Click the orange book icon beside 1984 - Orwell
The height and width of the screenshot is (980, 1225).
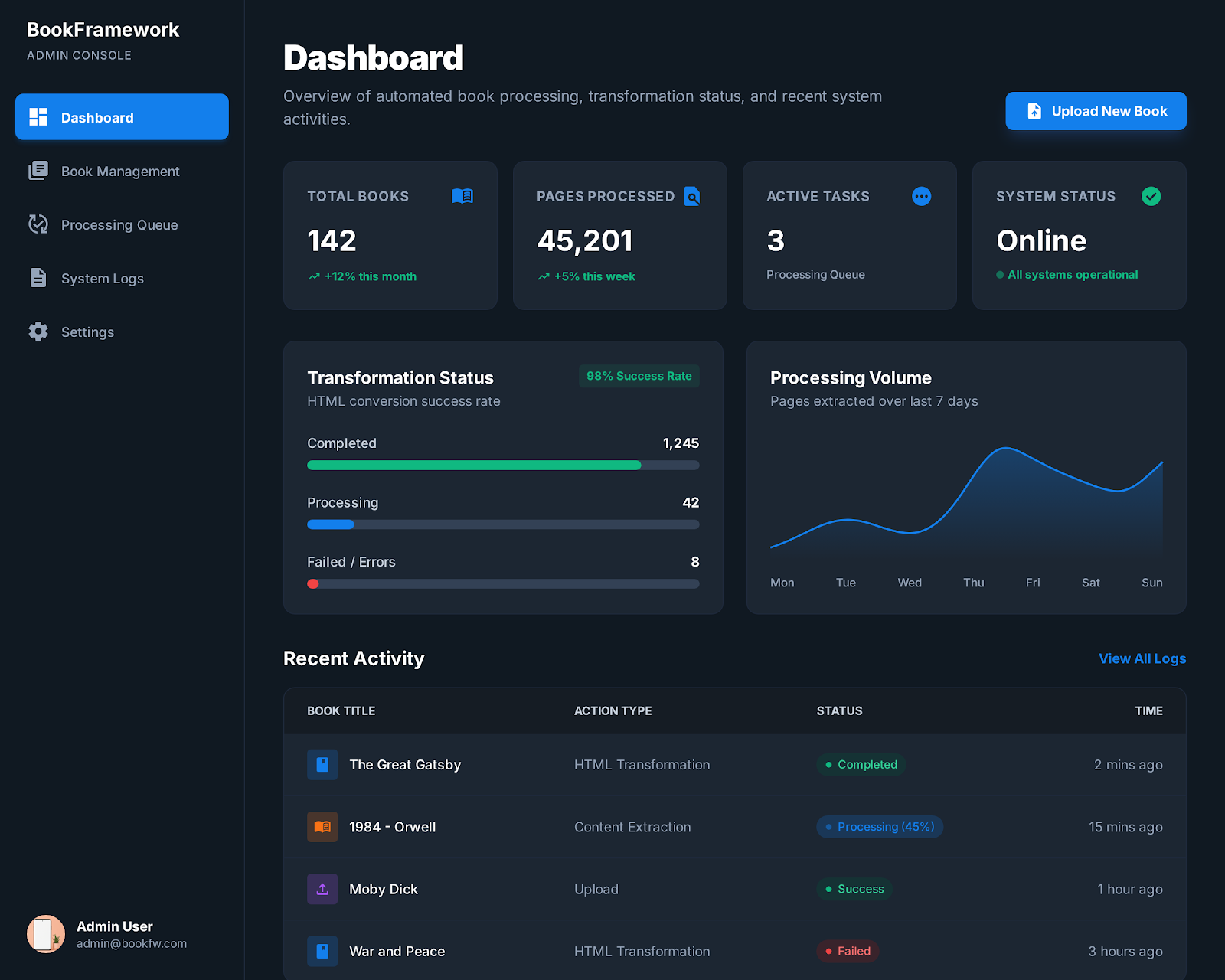pos(322,827)
